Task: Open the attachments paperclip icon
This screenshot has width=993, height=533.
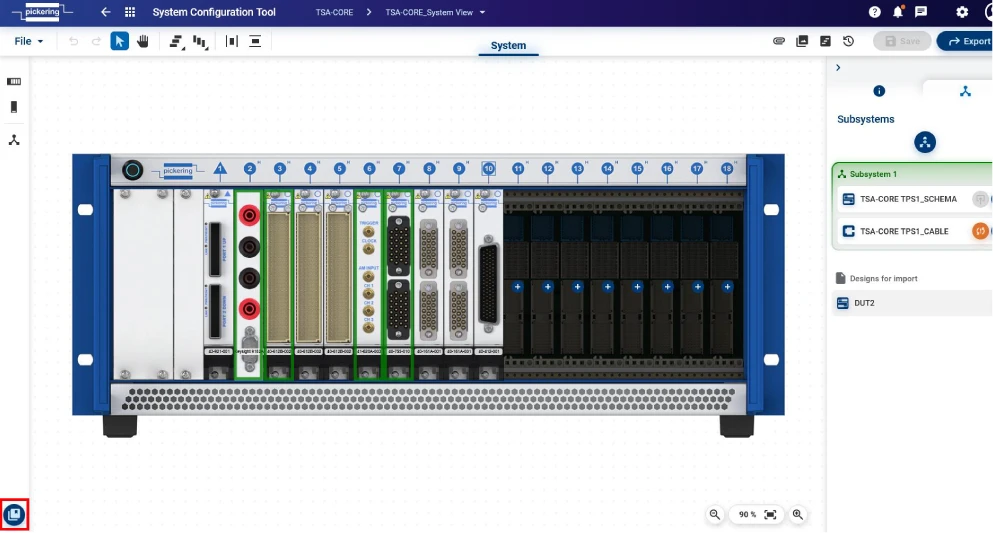Action: pyautogui.click(x=779, y=41)
